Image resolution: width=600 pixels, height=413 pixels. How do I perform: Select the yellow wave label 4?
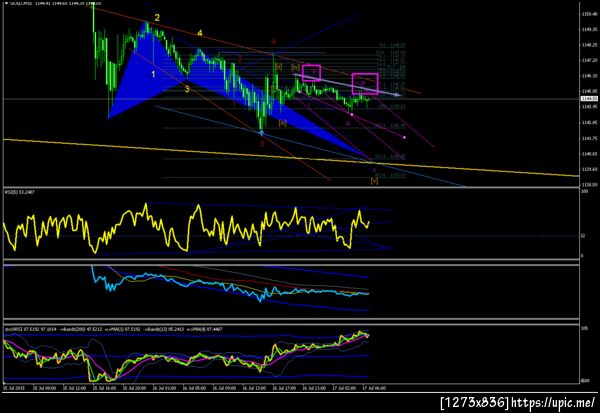click(x=200, y=33)
